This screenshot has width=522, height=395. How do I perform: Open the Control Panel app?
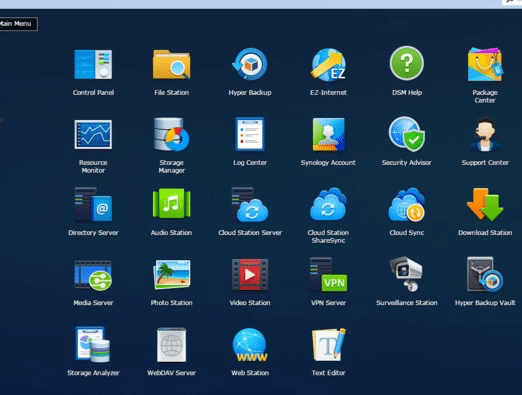pyautogui.click(x=93, y=64)
